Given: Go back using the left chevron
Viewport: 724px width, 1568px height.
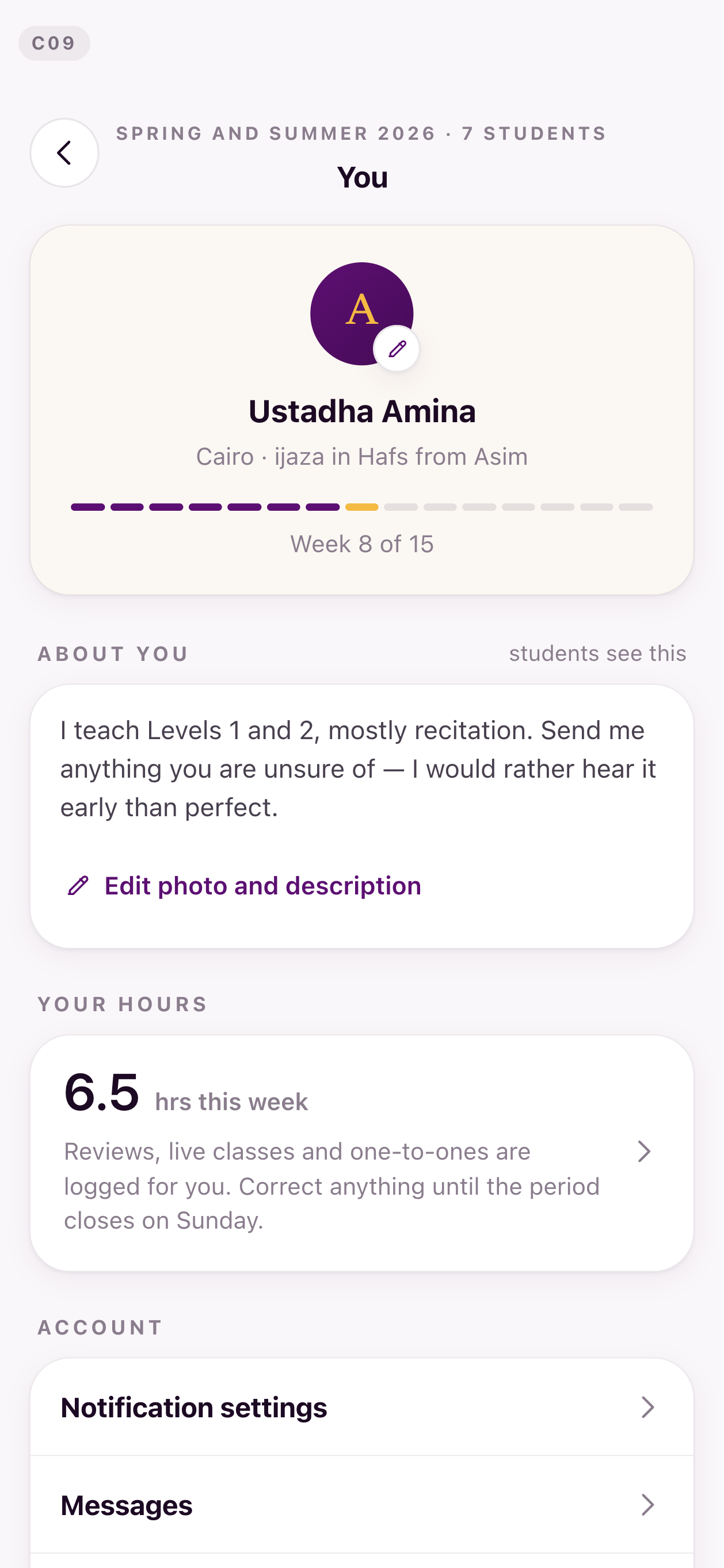Looking at the screenshot, I should click(64, 153).
